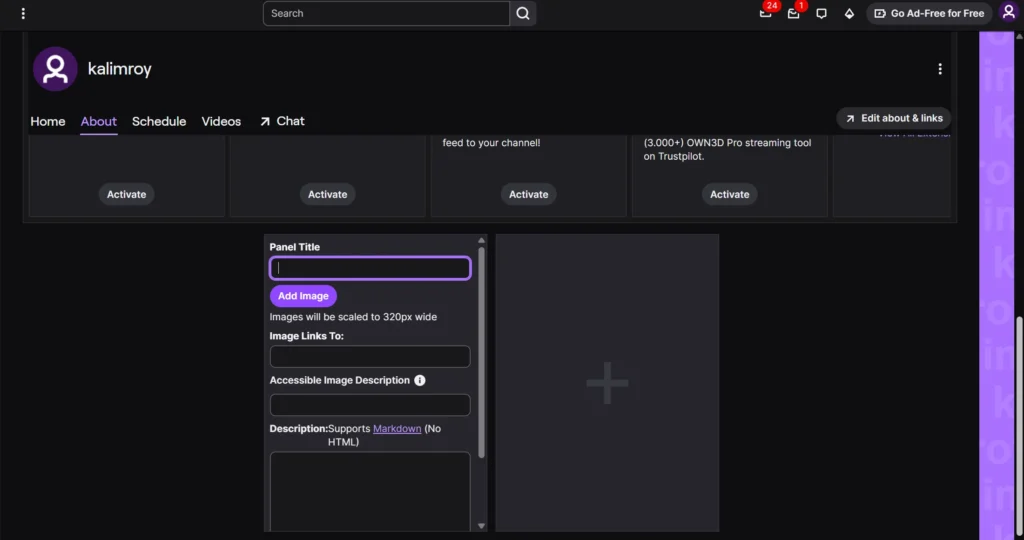
Task: Click the info icon next to Accessible Image Description
Action: click(x=420, y=380)
